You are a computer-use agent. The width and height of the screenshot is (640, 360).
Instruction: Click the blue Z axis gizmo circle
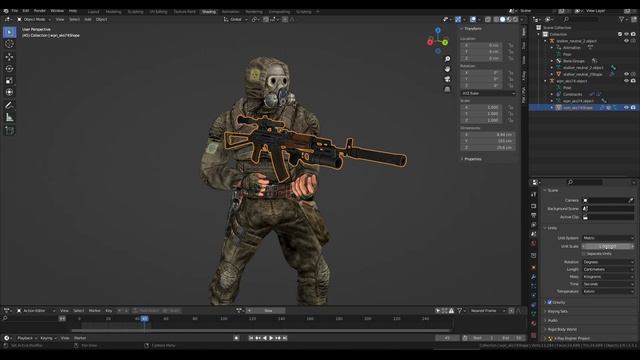(x=438, y=31)
